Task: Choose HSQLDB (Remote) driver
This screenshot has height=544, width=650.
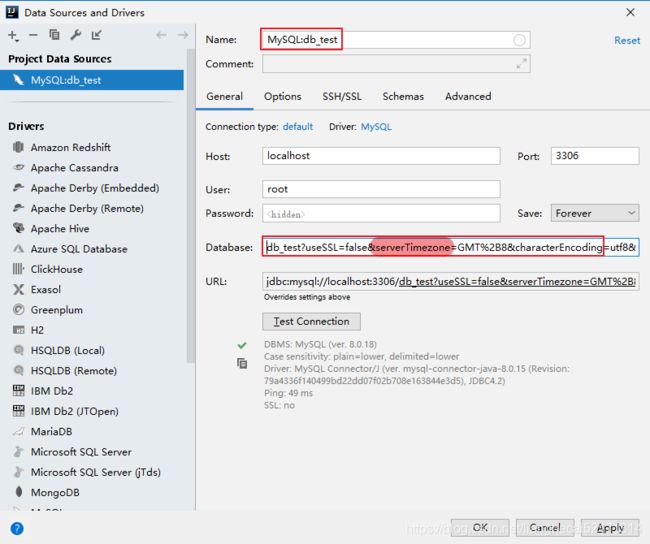Action: tap(74, 371)
